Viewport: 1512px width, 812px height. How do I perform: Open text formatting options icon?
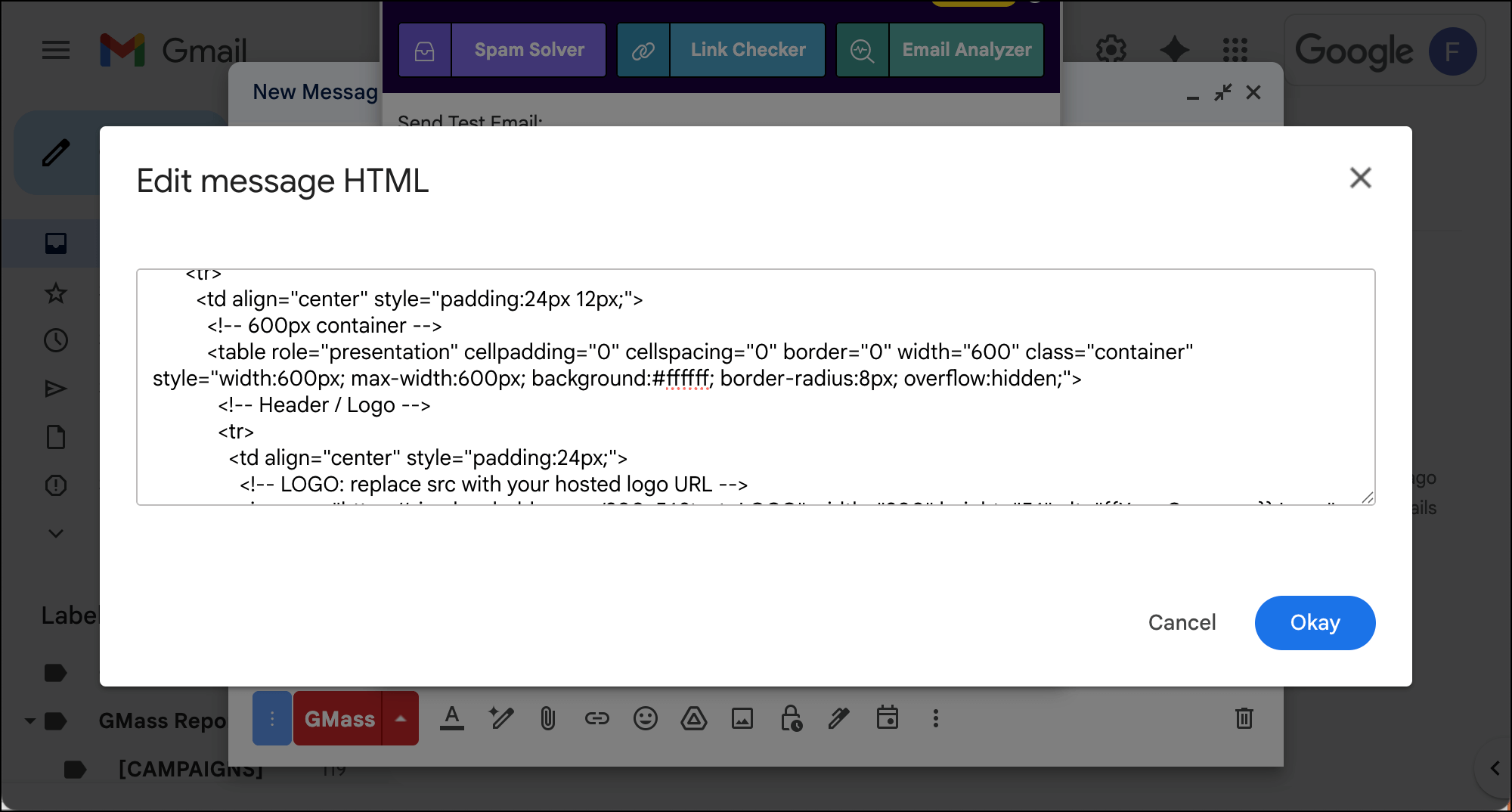(x=452, y=718)
